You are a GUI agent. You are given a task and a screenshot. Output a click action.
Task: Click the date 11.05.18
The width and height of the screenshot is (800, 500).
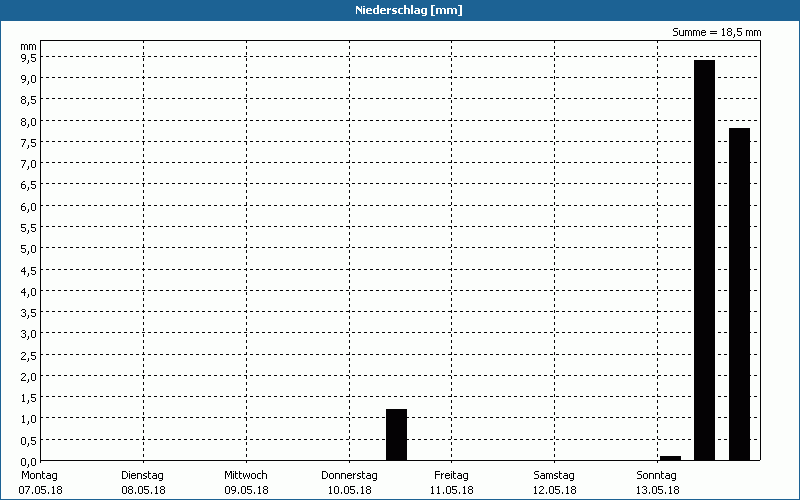coord(452,491)
